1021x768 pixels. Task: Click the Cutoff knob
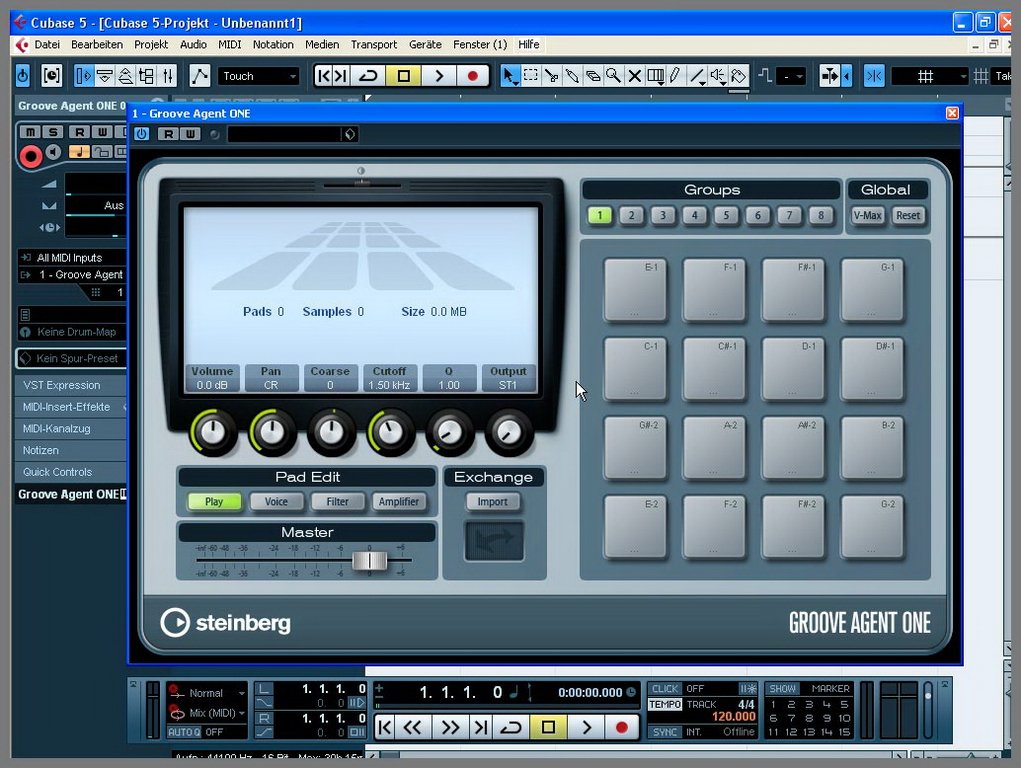391,432
